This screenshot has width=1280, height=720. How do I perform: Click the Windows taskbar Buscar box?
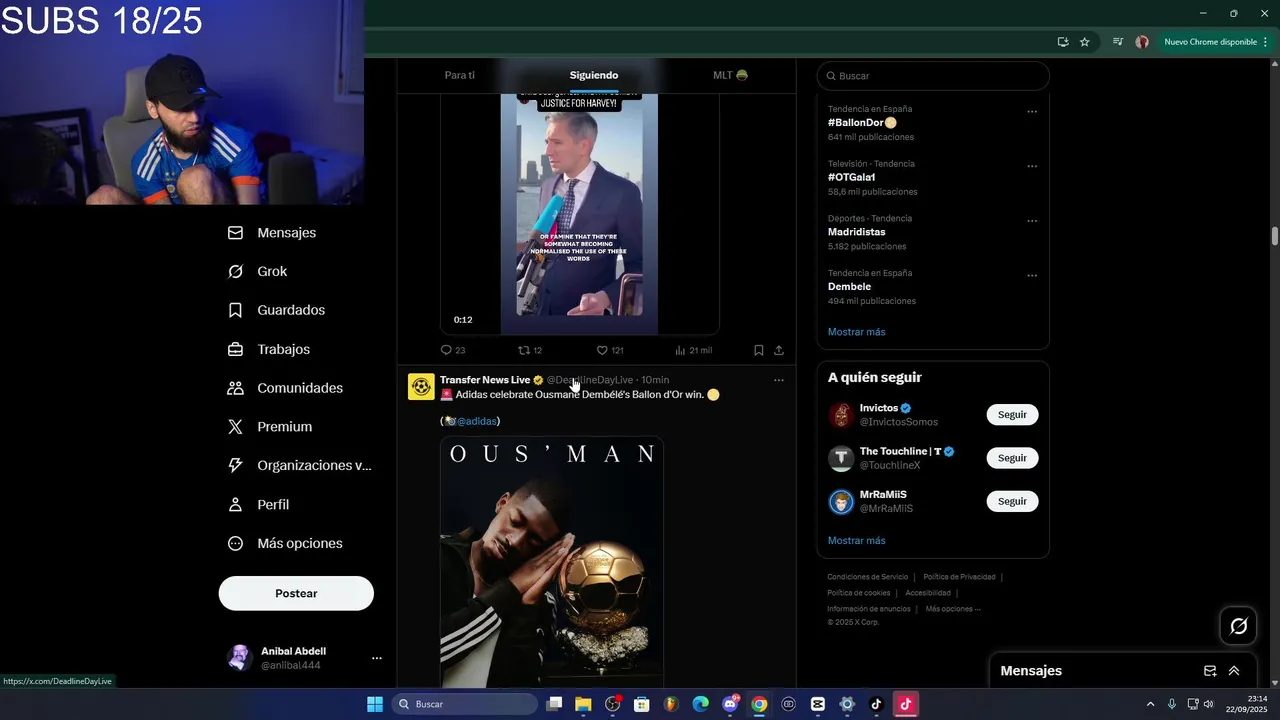coord(465,704)
